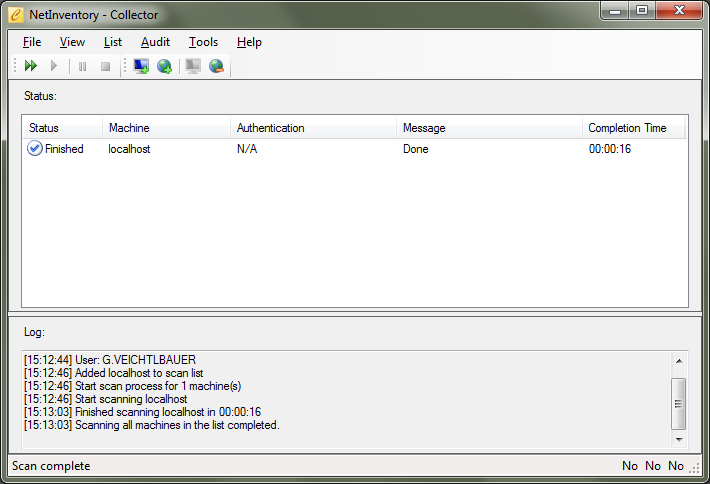Open the Tools menu
The width and height of the screenshot is (710, 484).
[x=203, y=42]
